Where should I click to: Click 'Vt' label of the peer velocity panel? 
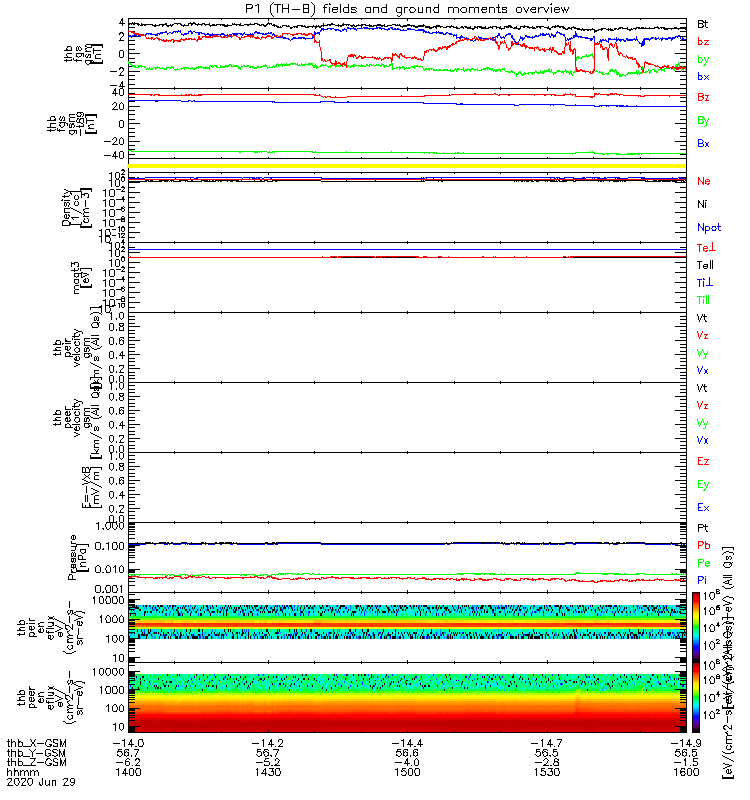coord(702,388)
